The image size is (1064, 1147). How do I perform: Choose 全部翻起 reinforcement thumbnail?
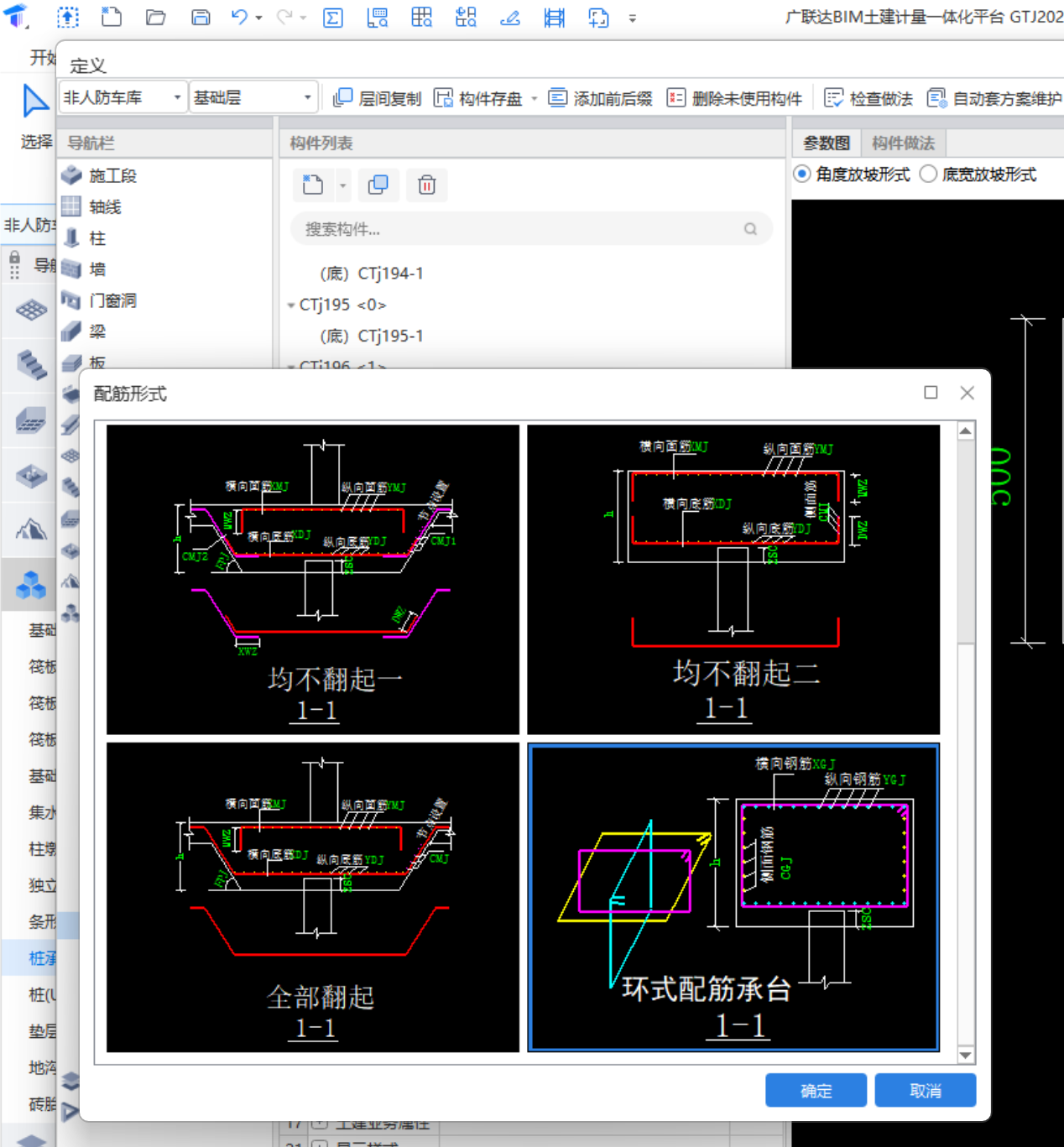point(313,897)
